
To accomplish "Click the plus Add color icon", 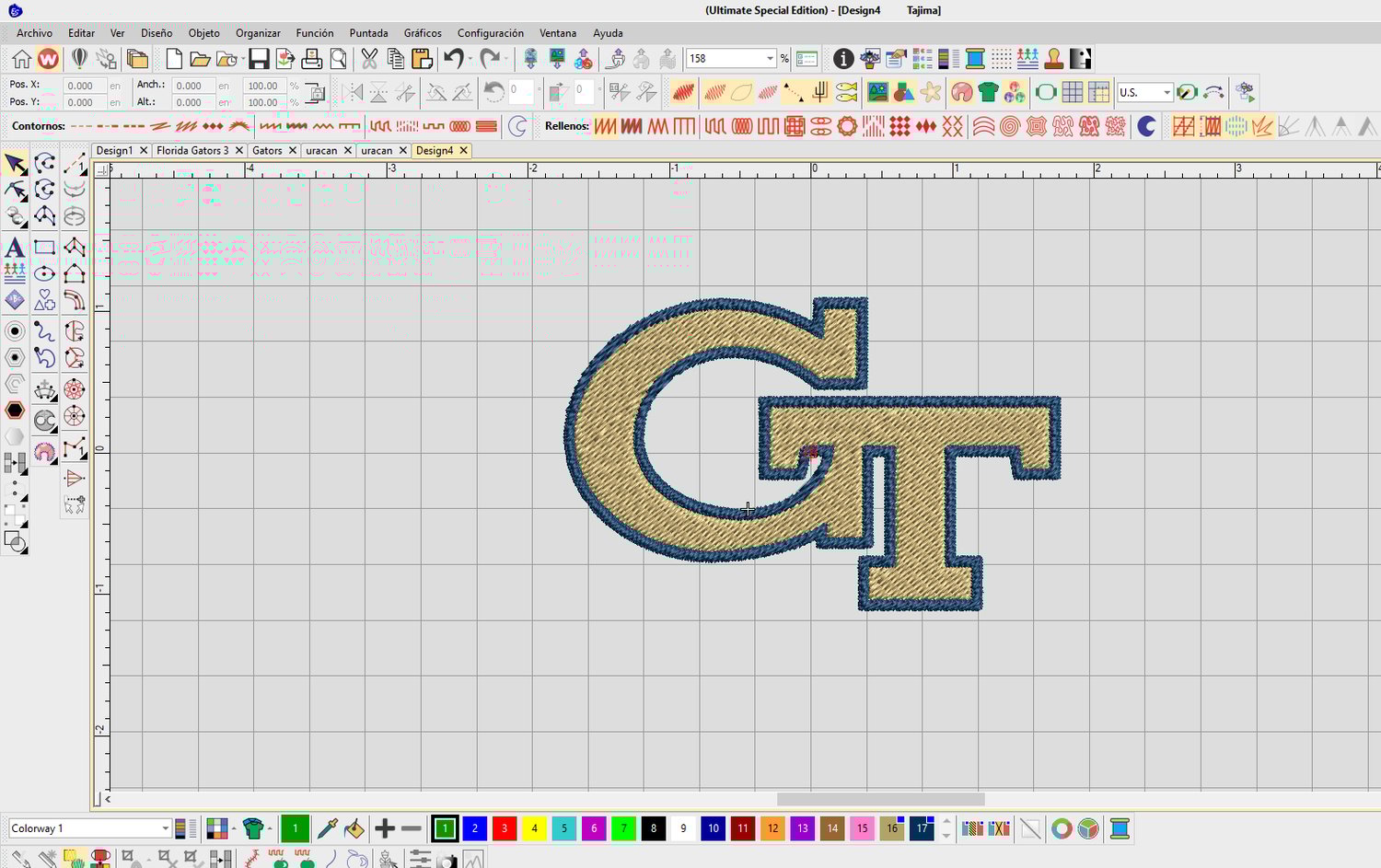I will (x=385, y=828).
